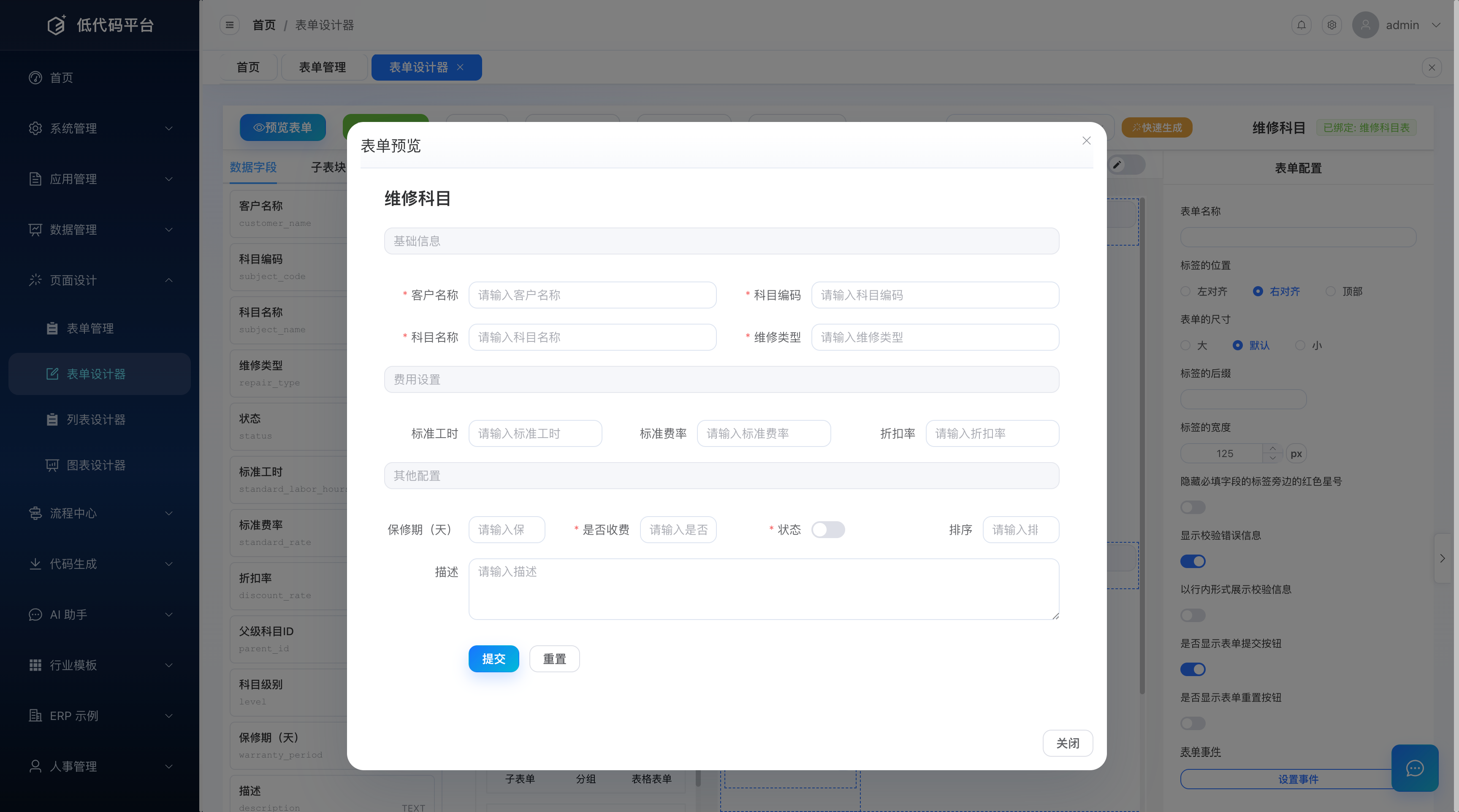This screenshot has width=1459, height=812.
Task: Open the admin user dropdown arrow
Action: [1436, 25]
